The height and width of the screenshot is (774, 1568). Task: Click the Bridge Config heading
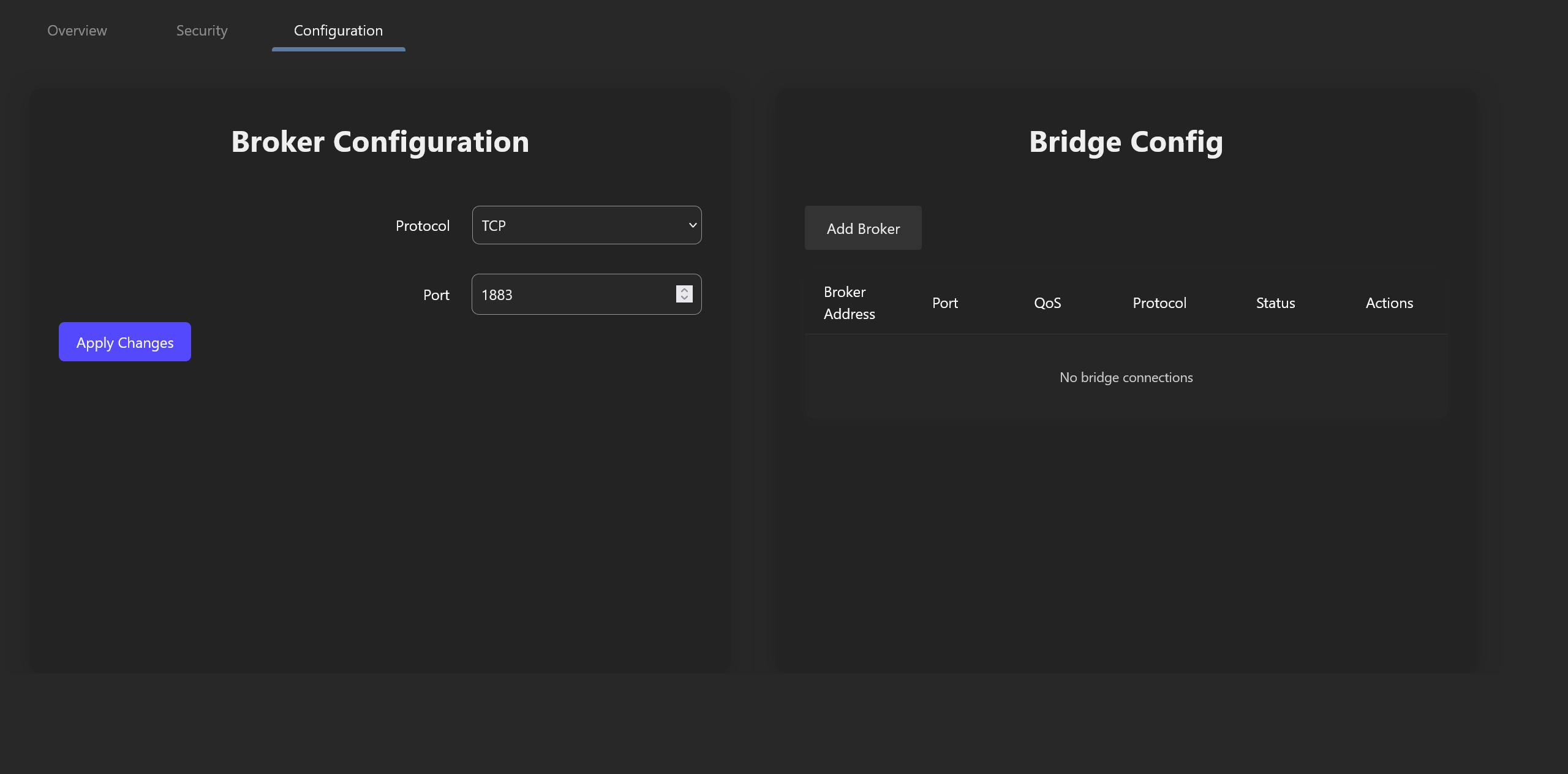(1126, 142)
